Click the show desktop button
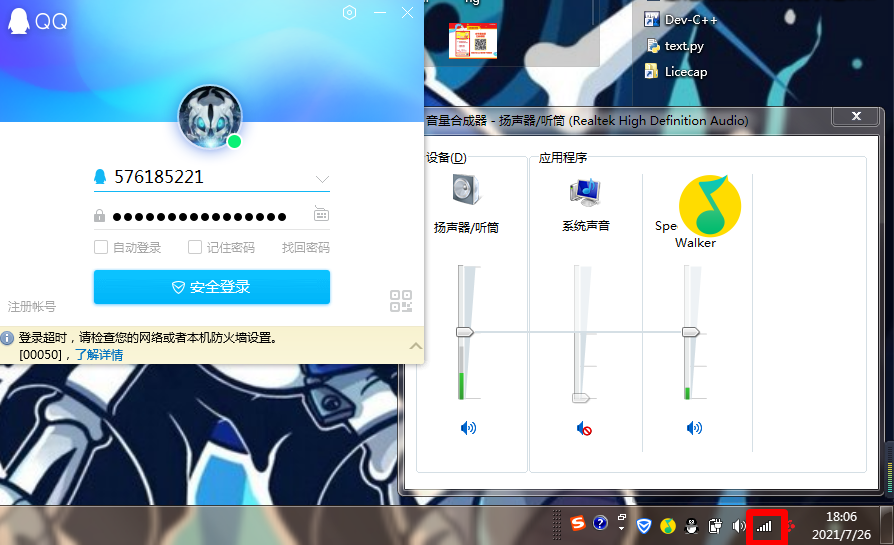894x545 pixels. (x=887, y=526)
